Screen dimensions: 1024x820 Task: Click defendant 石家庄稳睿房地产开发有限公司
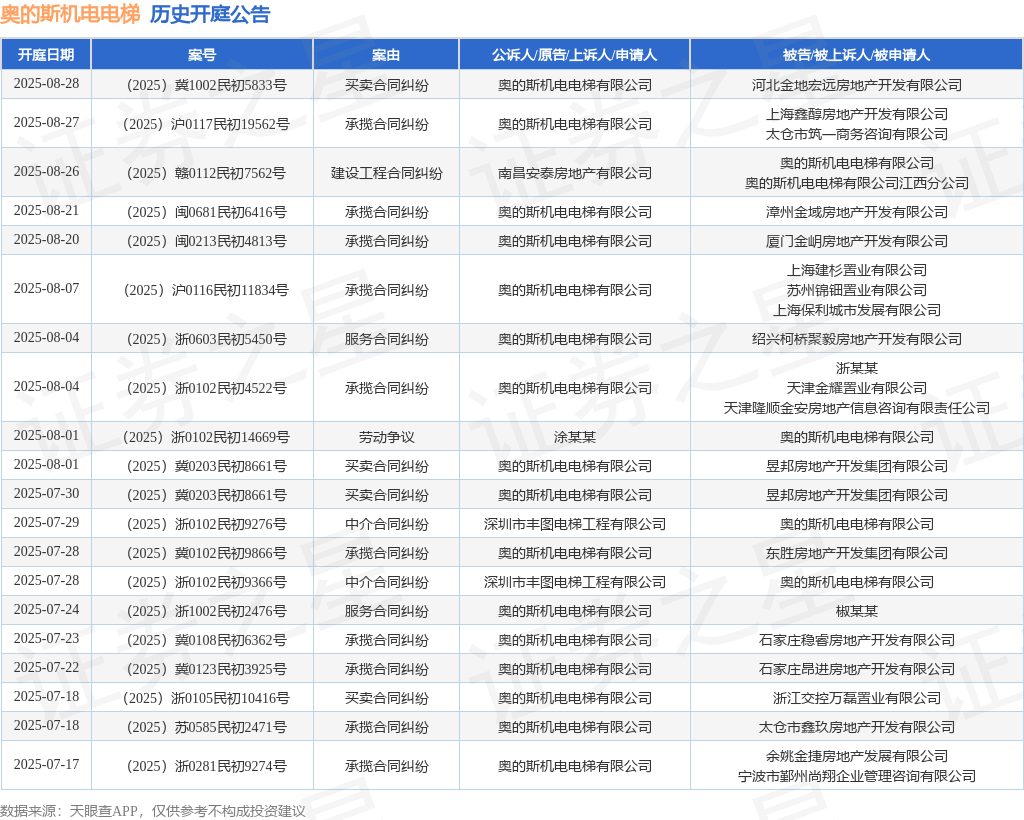tap(857, 640)
